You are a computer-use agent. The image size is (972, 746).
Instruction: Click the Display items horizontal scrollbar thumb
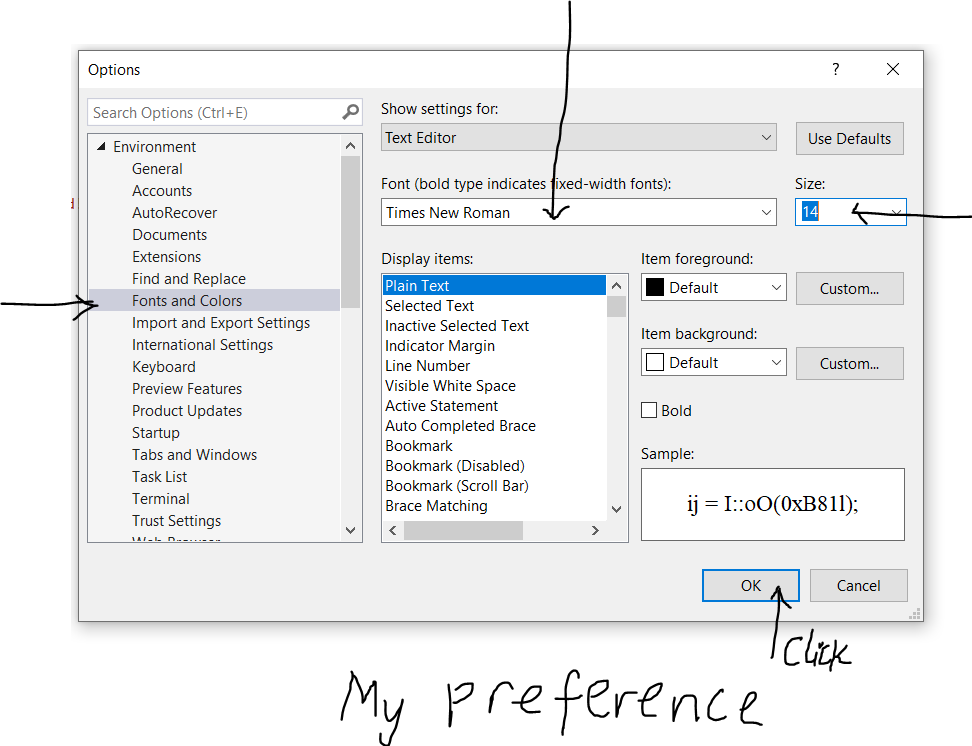pos(464,531)
